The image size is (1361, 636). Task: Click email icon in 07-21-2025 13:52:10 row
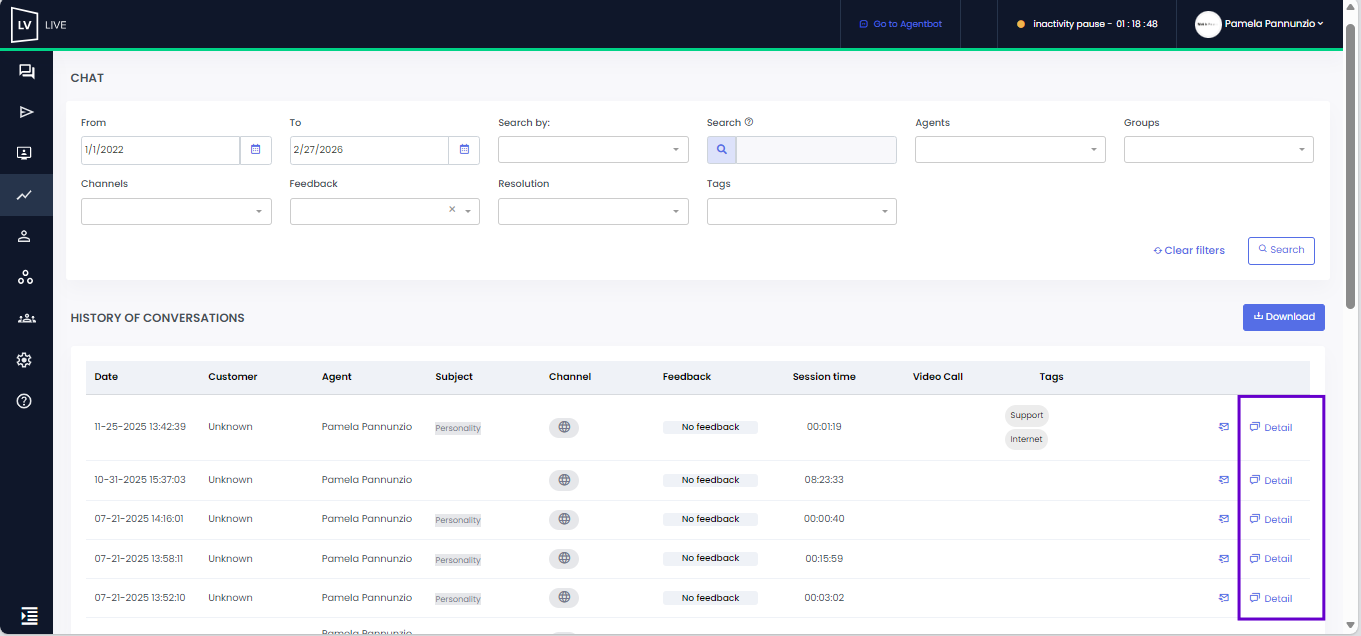pyautogui.click(x=1224, y=598)
